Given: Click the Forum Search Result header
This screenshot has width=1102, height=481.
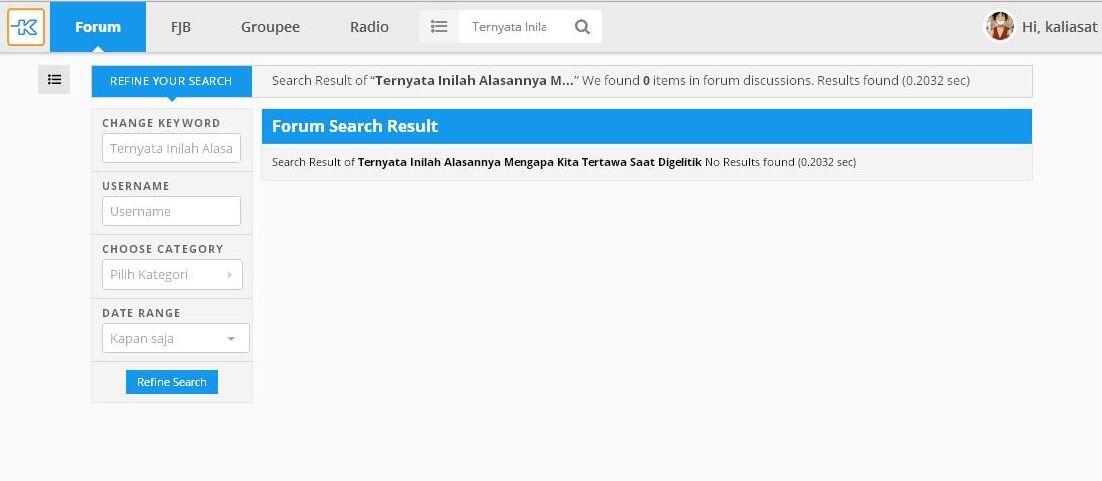Looking at the screenshot, I should point(647,127).
